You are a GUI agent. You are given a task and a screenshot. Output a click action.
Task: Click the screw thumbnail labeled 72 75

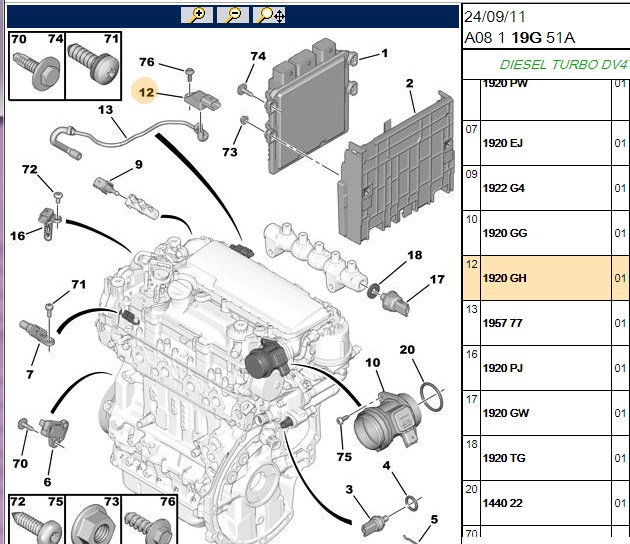tap(37, 519)
